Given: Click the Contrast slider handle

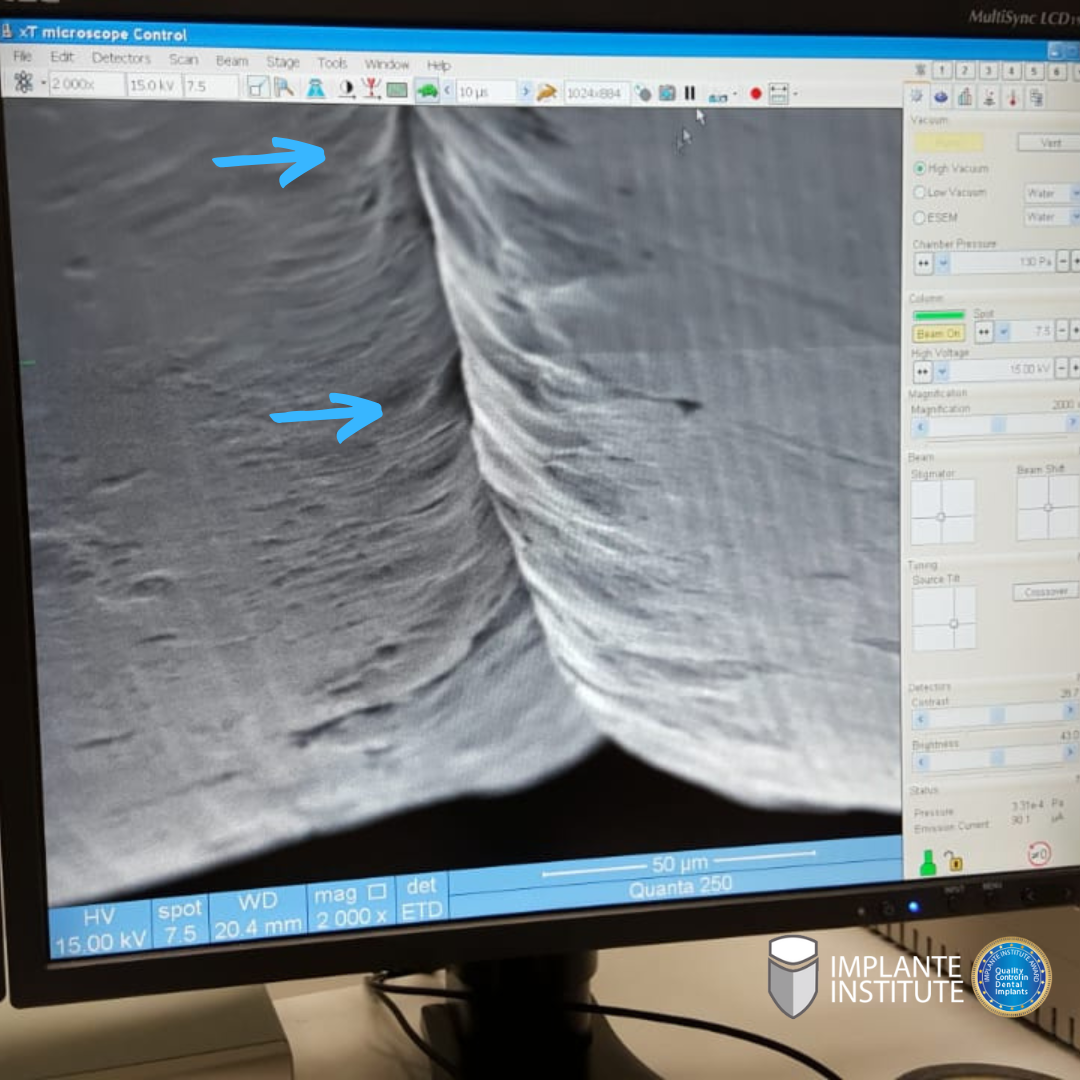Looking at the screenshot, I should tap(995, 715).
